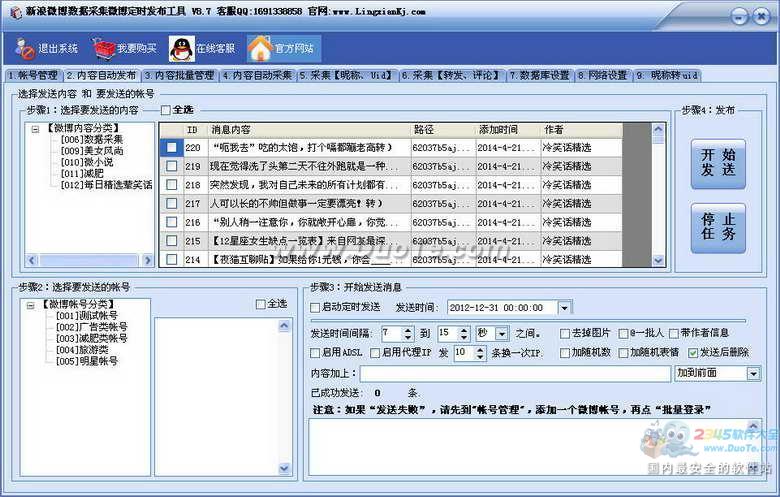Image resolution: width=780 pixels, height=497 pixels.
Task: Select [004]旅游类 account group
Action: coord(82,350)
